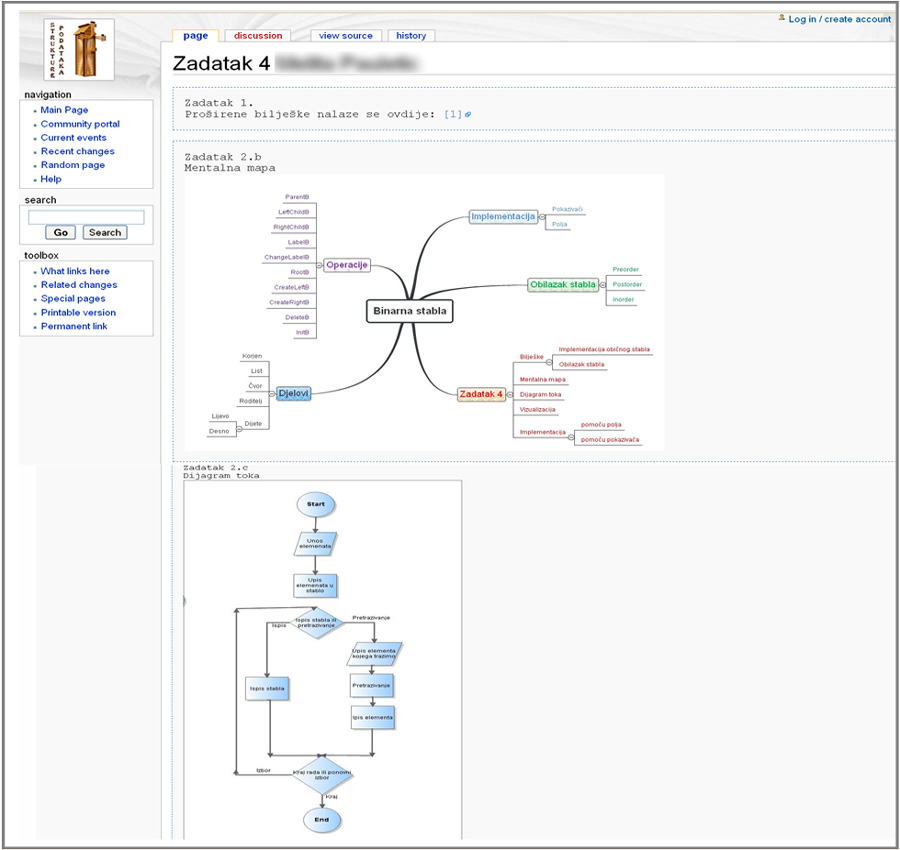Click the Go button
Image resolution: width=900 pixels, height=850 pixels.
click(x=61, y=232)
